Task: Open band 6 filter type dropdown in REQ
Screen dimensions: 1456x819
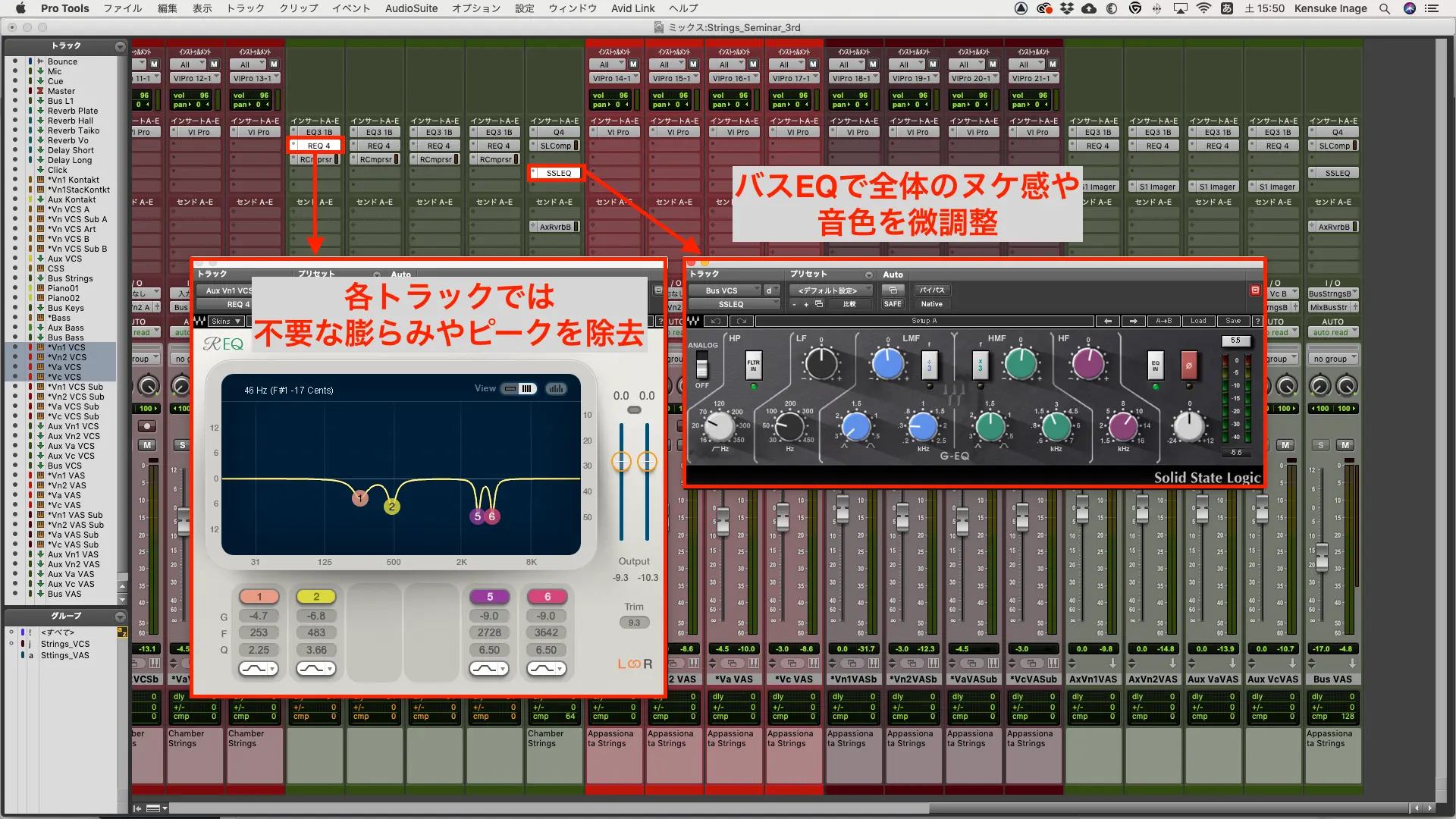Action: (x=546, y=669)
